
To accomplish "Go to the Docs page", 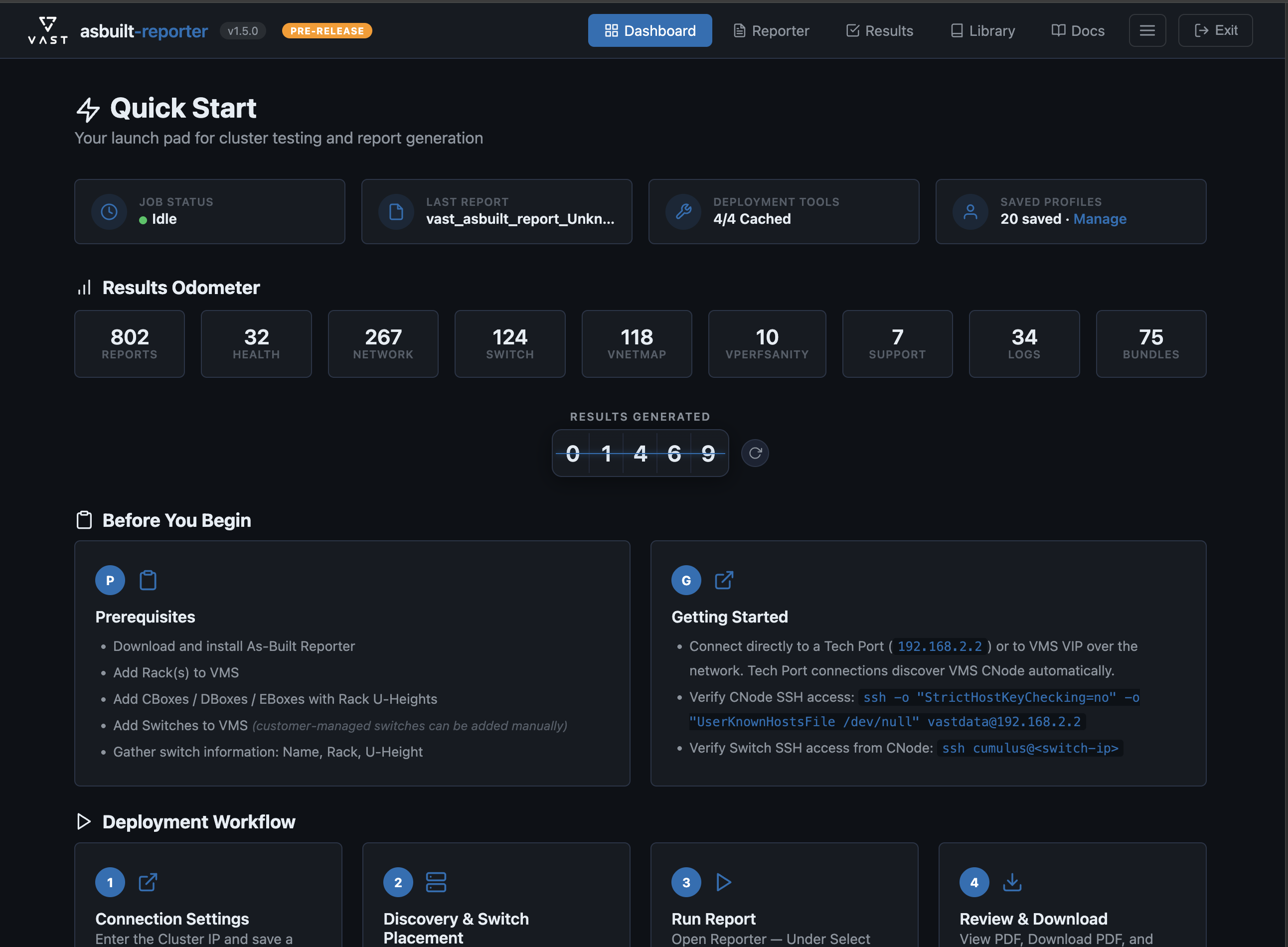I will pyautogui.click(x=1078, y=30).
